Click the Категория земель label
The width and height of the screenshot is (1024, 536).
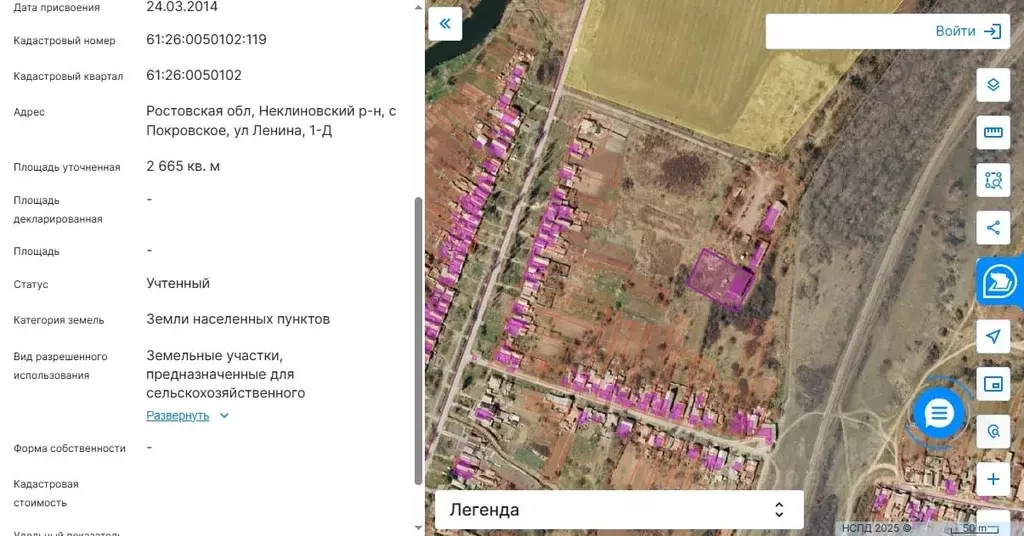point(58,321)
